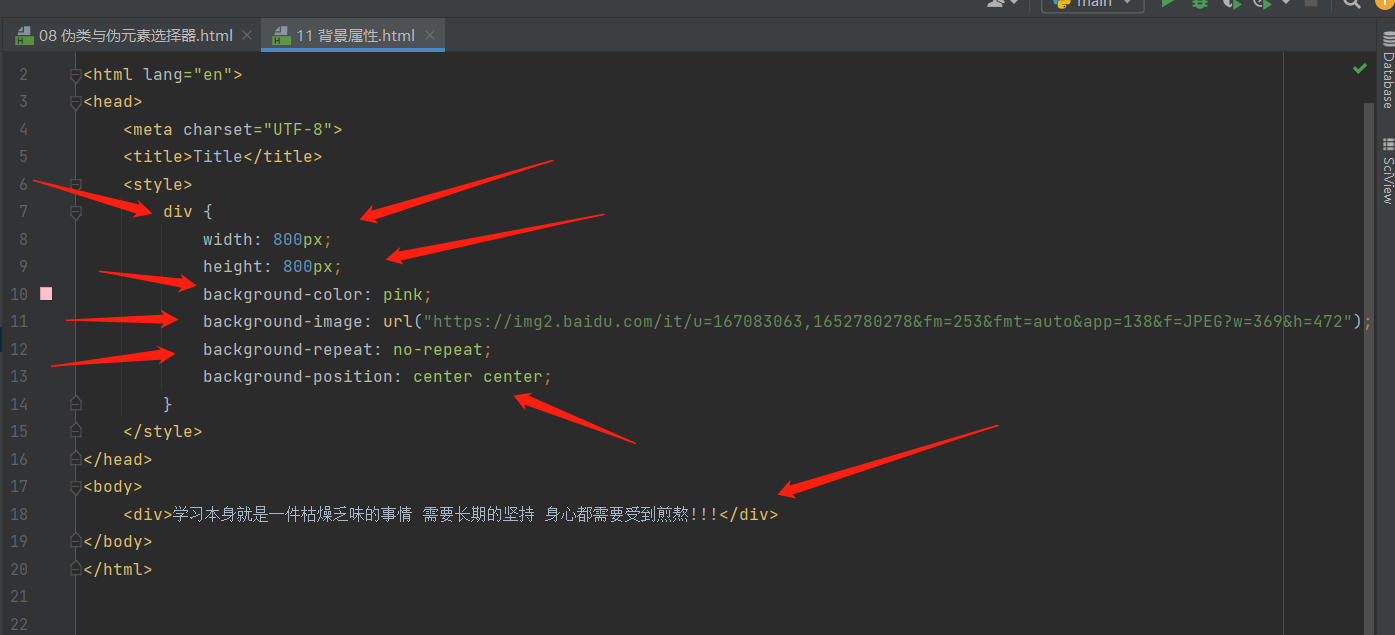Image resolution: width=1395 pixels, height=635 pixels.
Task: Click the background-image URL string
Action: tap(888, 322)
